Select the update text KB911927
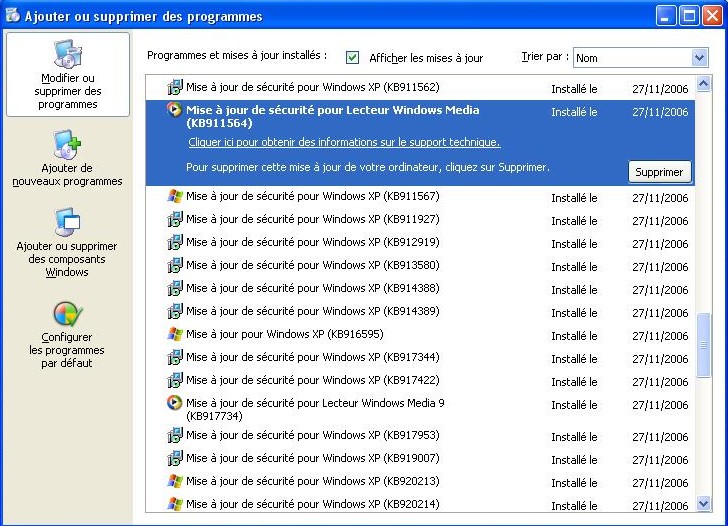Image resolution: width=728 pixels, height=526 pixels. (312, 219)
